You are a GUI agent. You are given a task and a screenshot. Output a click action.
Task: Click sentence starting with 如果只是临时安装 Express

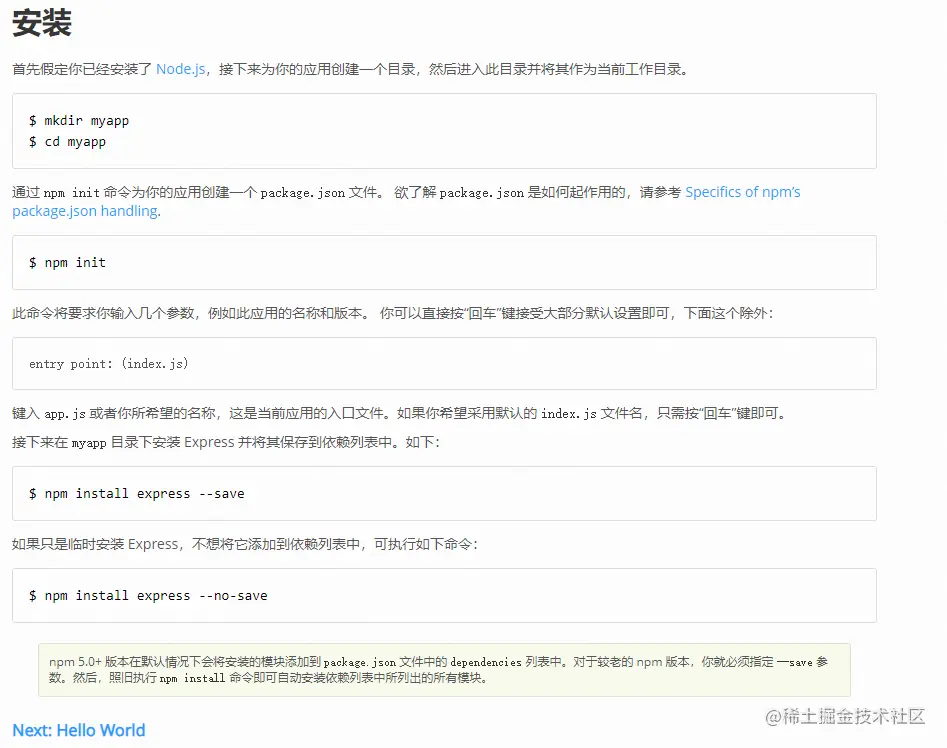pyautogui.click(x=245, y=545)
